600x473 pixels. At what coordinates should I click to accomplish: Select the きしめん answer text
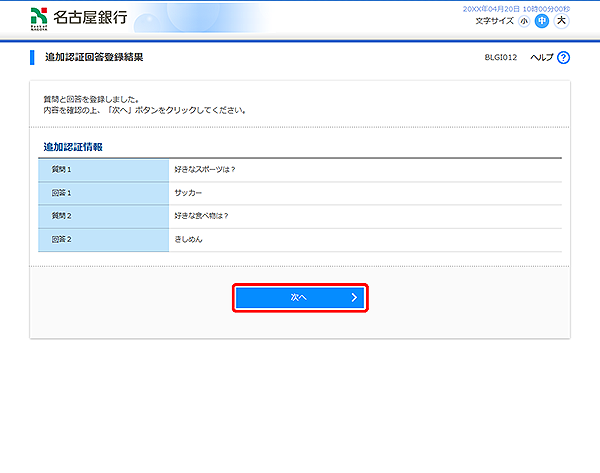[188, 240]
